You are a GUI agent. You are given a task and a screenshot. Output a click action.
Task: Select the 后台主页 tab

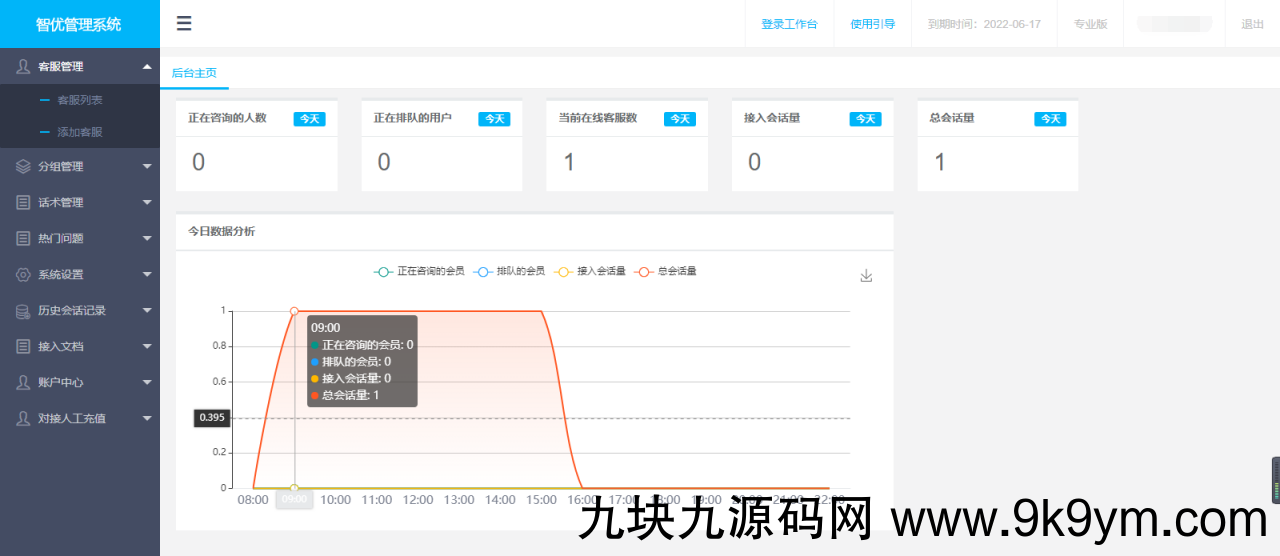[194, 73]
